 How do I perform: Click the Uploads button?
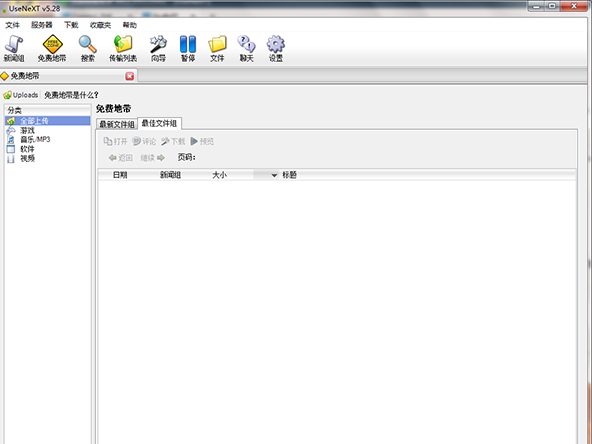[x=21, y=95]
